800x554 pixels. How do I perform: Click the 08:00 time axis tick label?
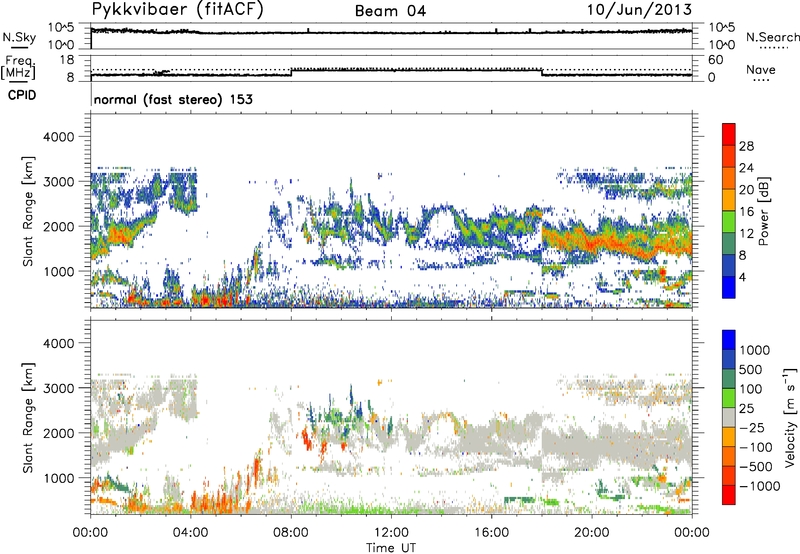(x=291, y=533)
